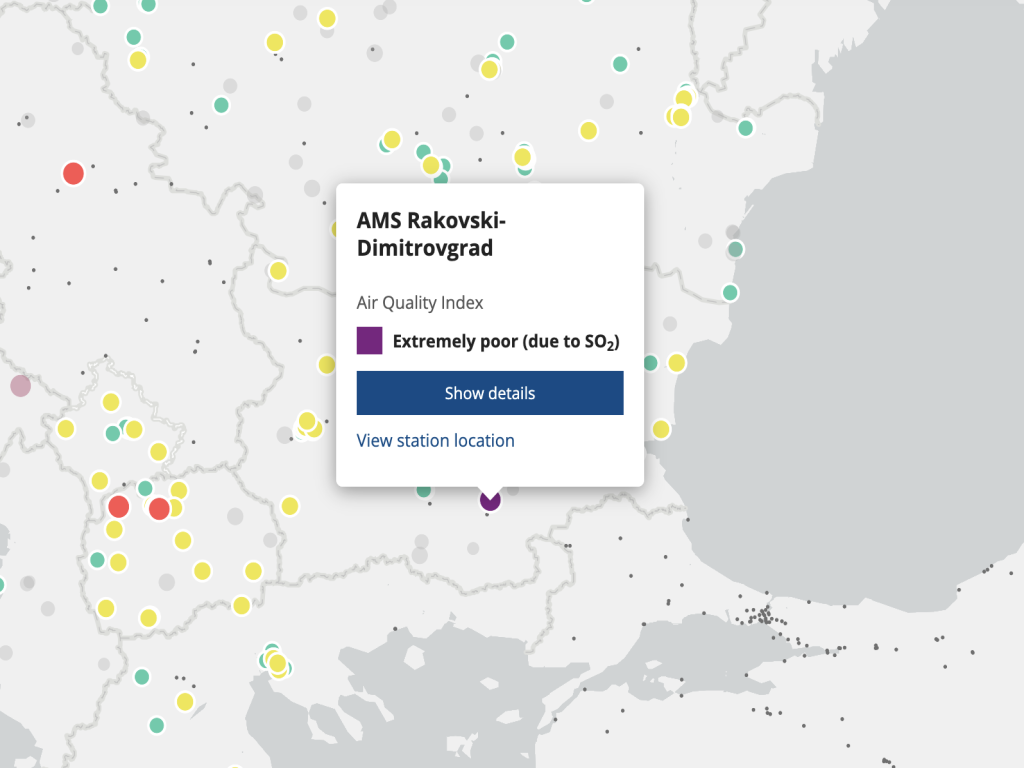Image resolution: width=1024 pixels, height=768 pixels.
Task: Select the isolated red marker in the upper-left
Action: 73,173
